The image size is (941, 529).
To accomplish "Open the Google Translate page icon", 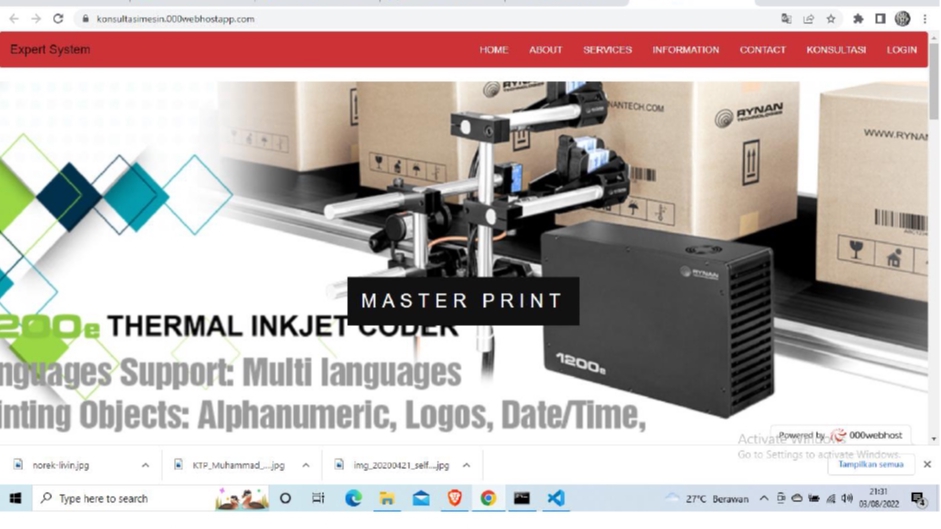I will point(786,19).
